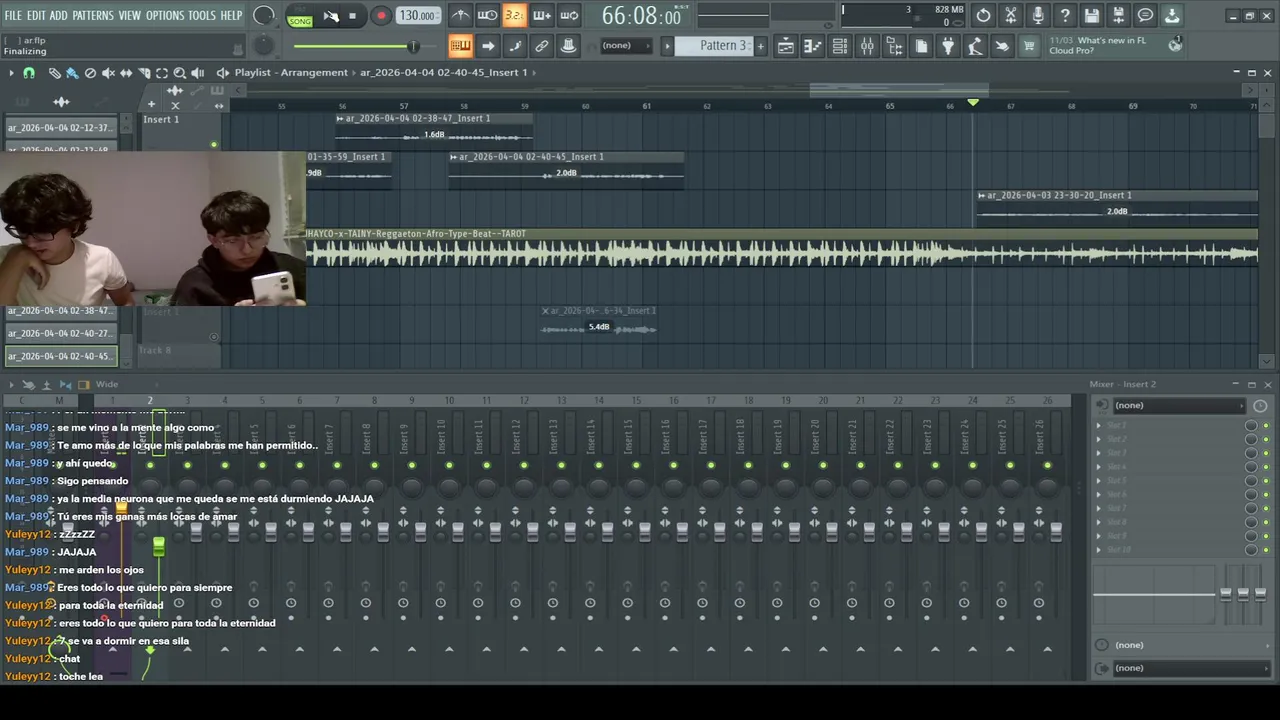Stop playback with the stop button
1280x720 pixels.
point(352,16)
